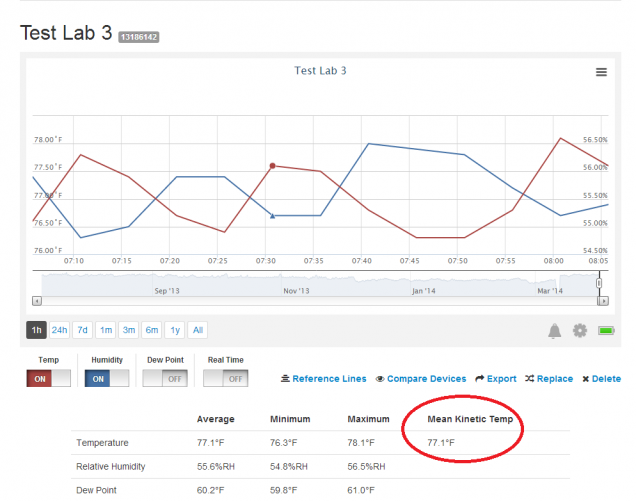This screenshot has height=501, width=636.
Task: Click the Reference Lines icon
Action: [285, 378]
